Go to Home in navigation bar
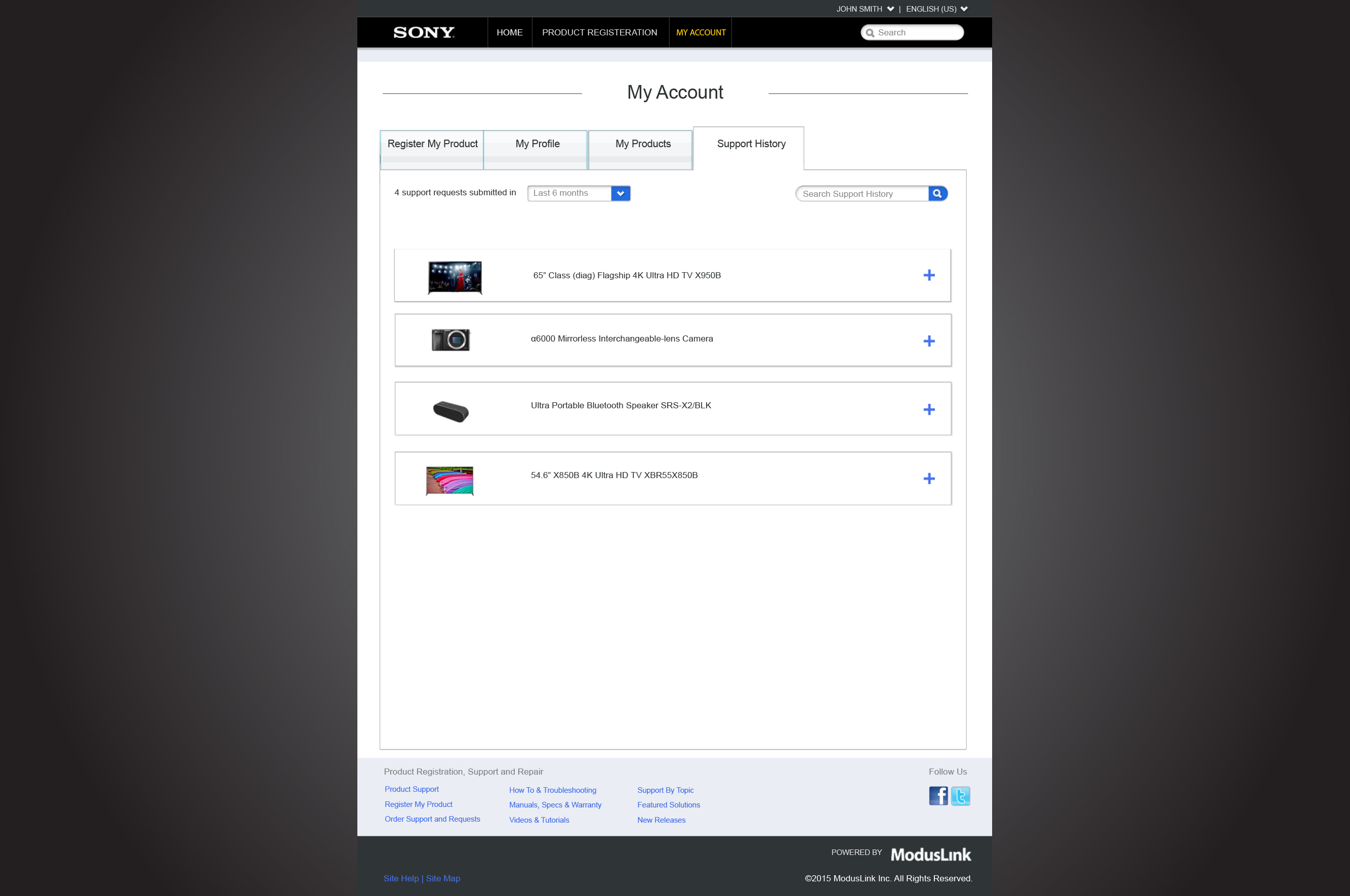 509,32
